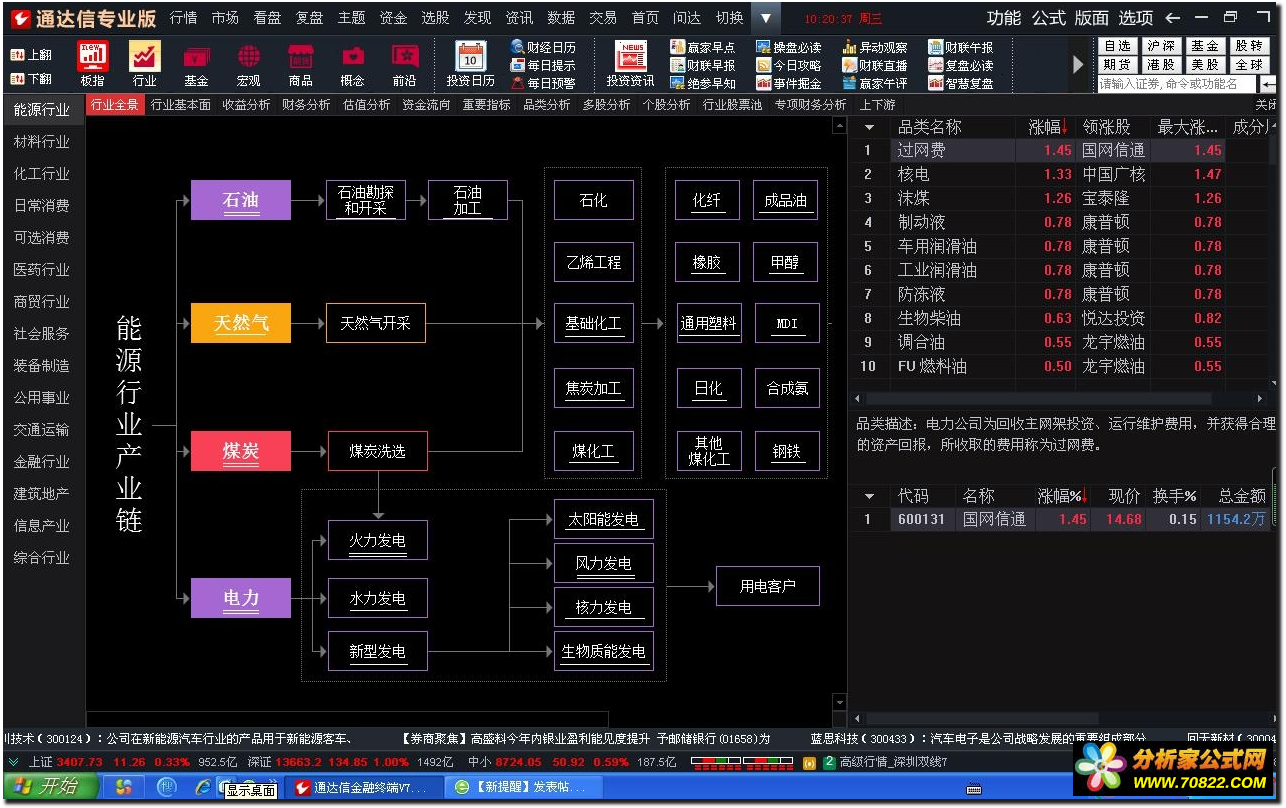Image resolution: width=1286 pixels, height=808 pixels.
Task: Click the 公式 link in the title bar
Action: (1048, 18)
